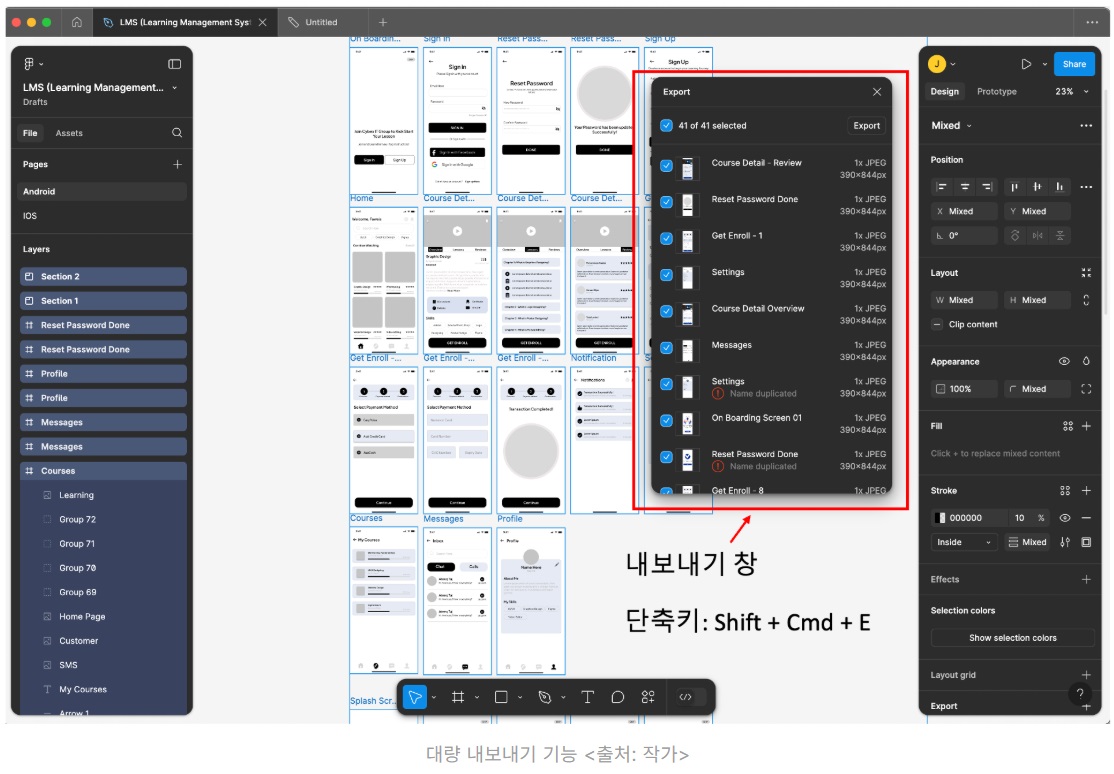Uncheck the 41 of 41 selected checkbox
The height and width of the screenshot is (774, 1114).
(666, 126)
